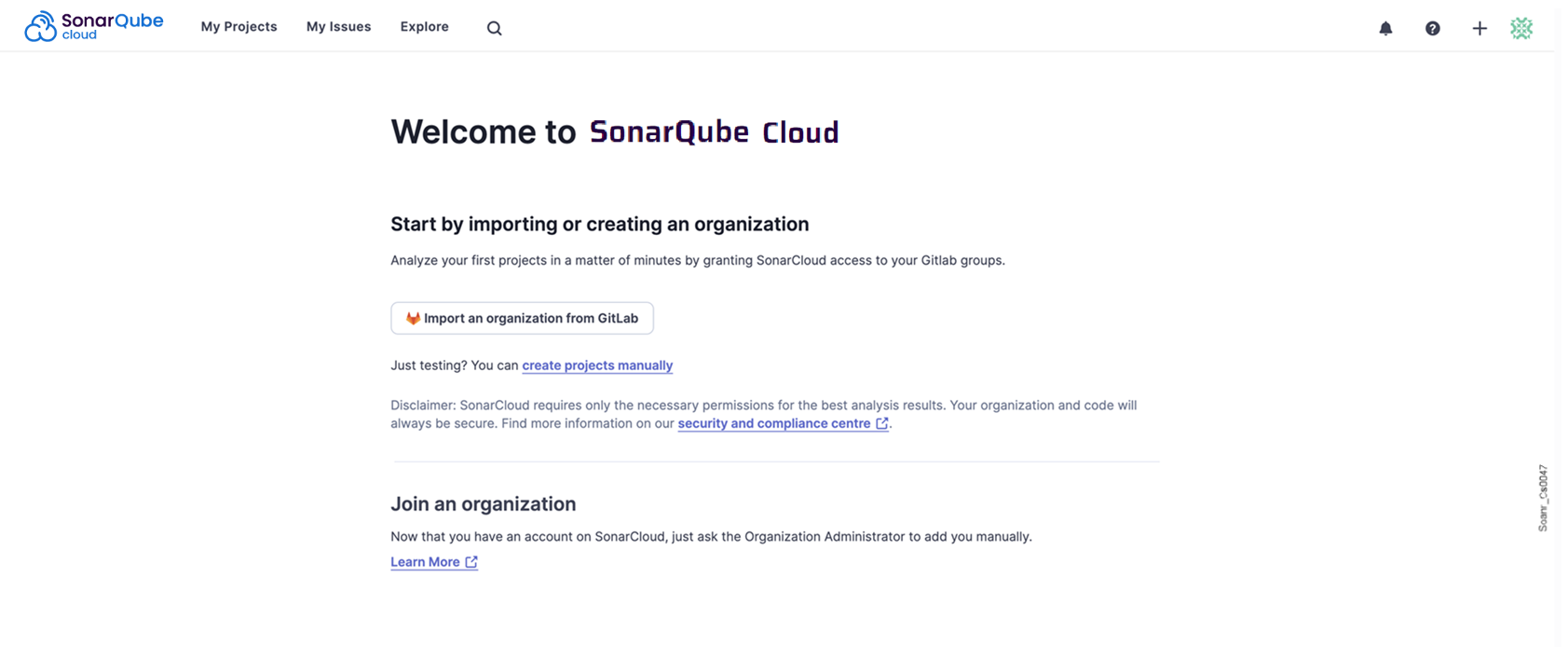Click the 'Start by importing or creating an organization' heading
Viewport: 1568px width, 647px height.
(x=600, y=224)
